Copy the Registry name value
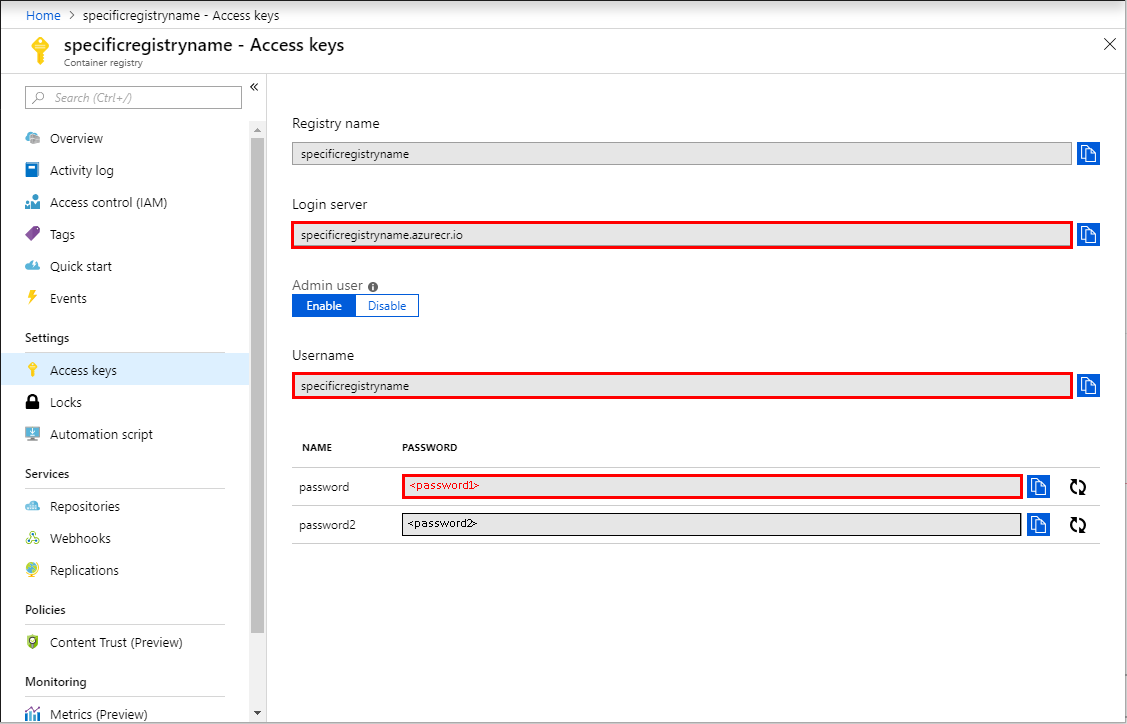 tap(1088, 154)
